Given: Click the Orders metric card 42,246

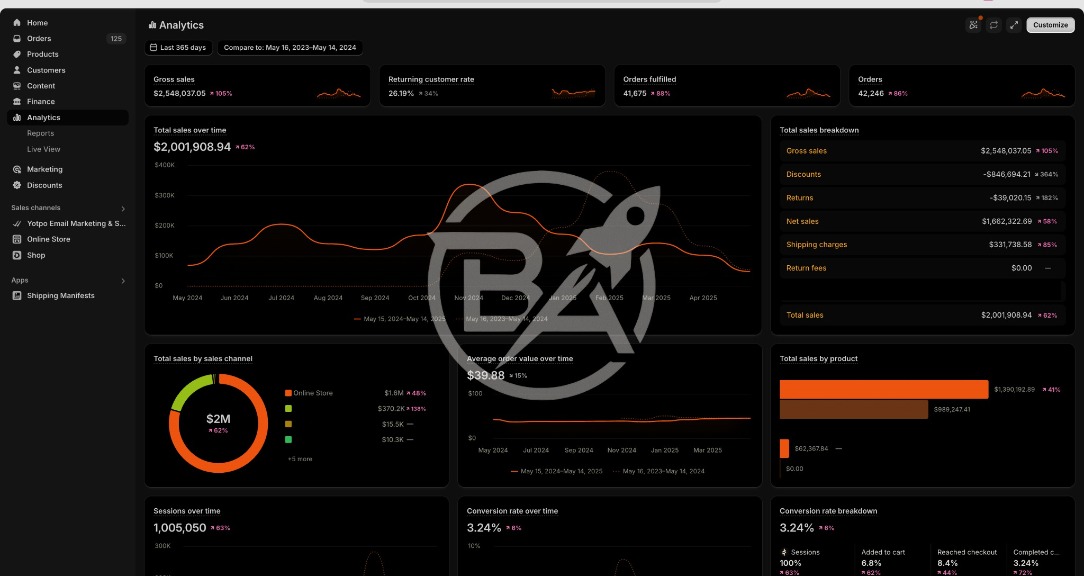Looking at the screenshot, I should pos(962,86).
